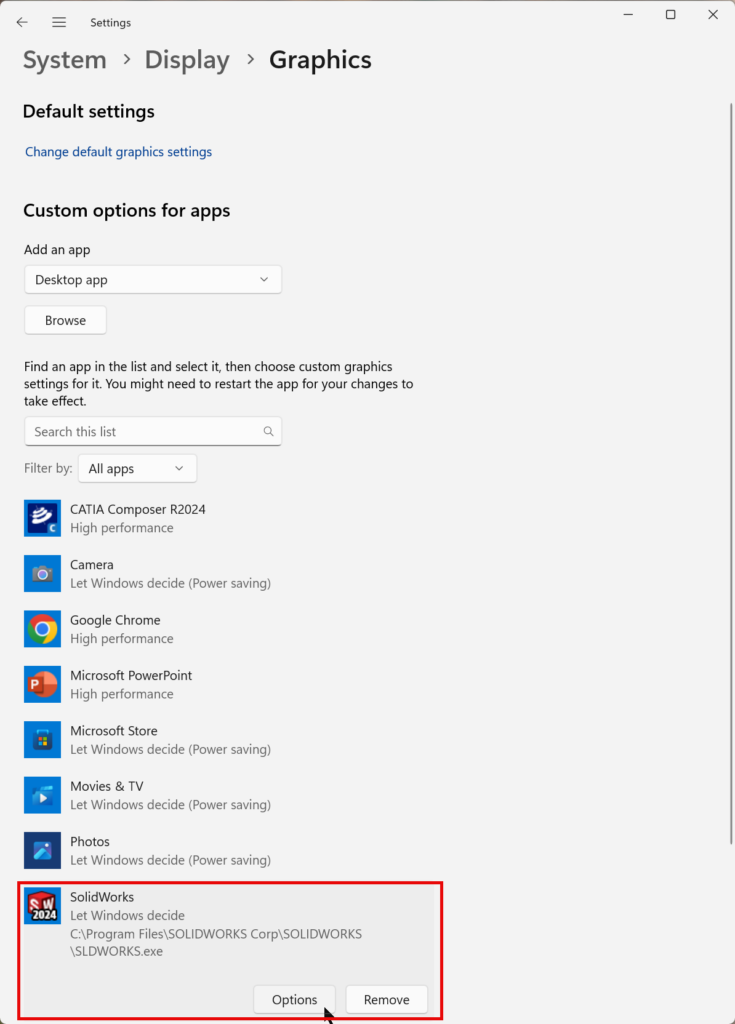Select the Microsoft PowerPoint list entry
The width and height of the screenshot is (735, 1024).
tap(229, 684)
